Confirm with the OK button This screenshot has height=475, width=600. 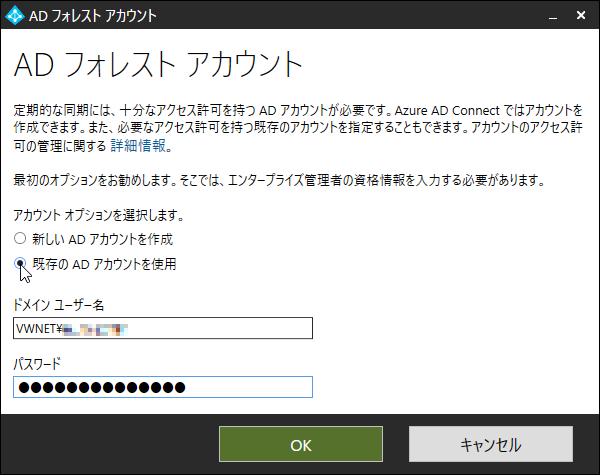301,444
